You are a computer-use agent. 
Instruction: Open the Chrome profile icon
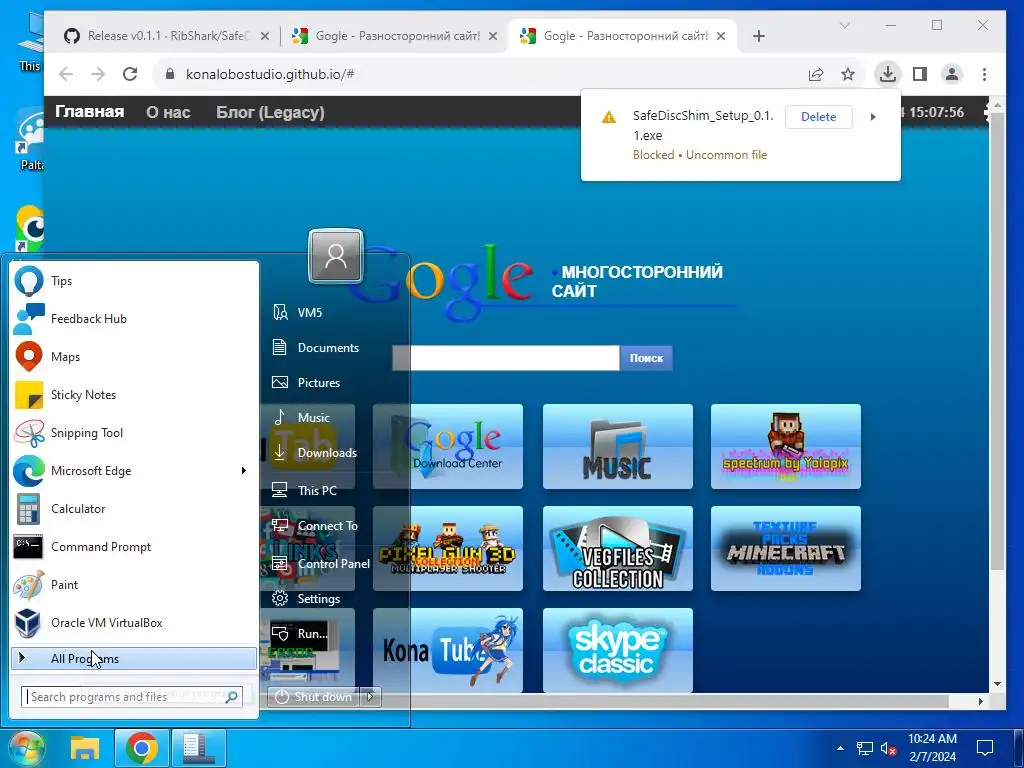tap(952, 74)
